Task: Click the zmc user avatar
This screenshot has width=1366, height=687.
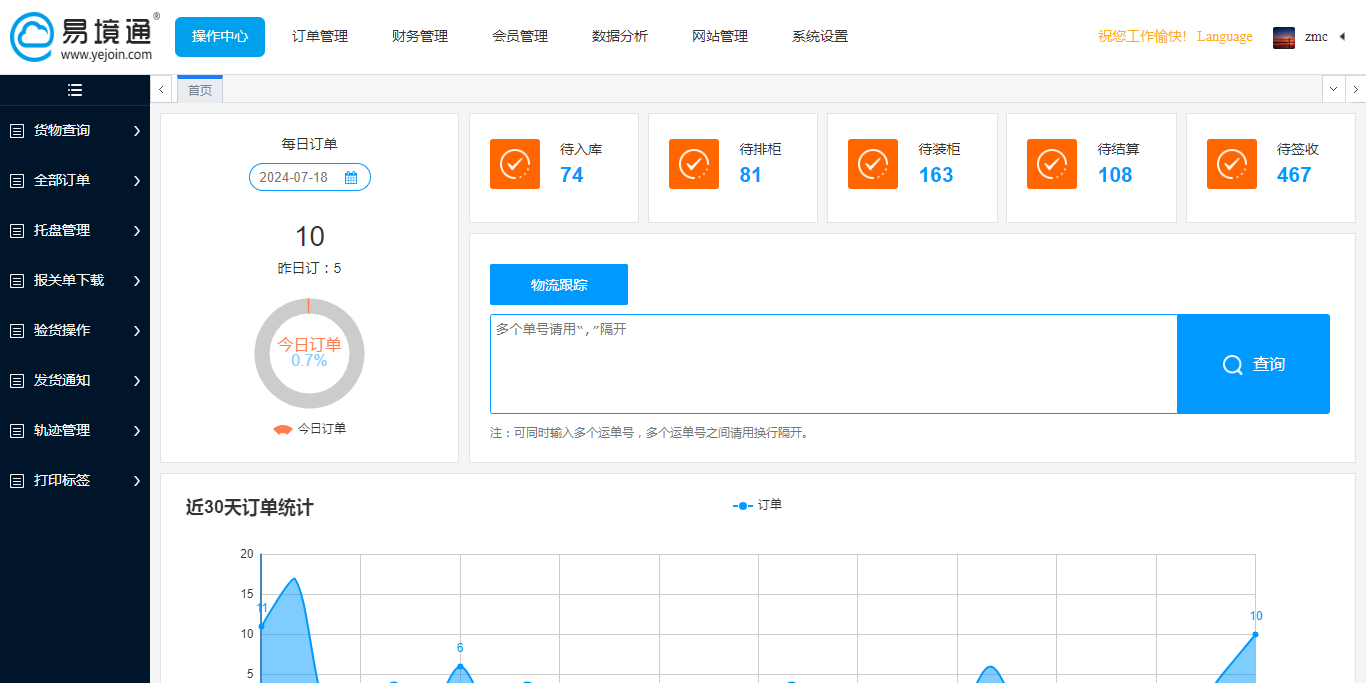Action: point(1284,37)
